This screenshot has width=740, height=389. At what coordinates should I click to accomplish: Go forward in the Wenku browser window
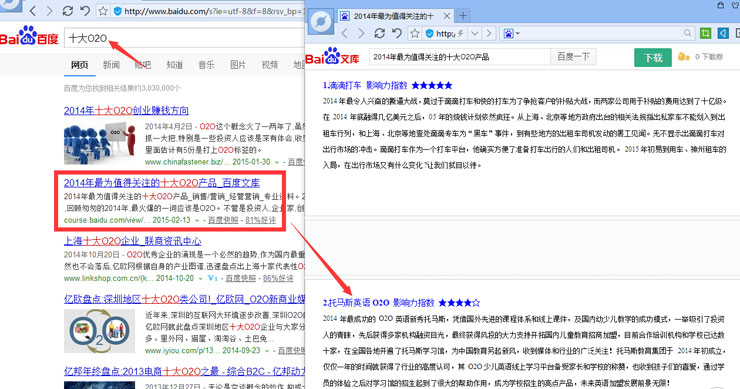coord(362,33)
